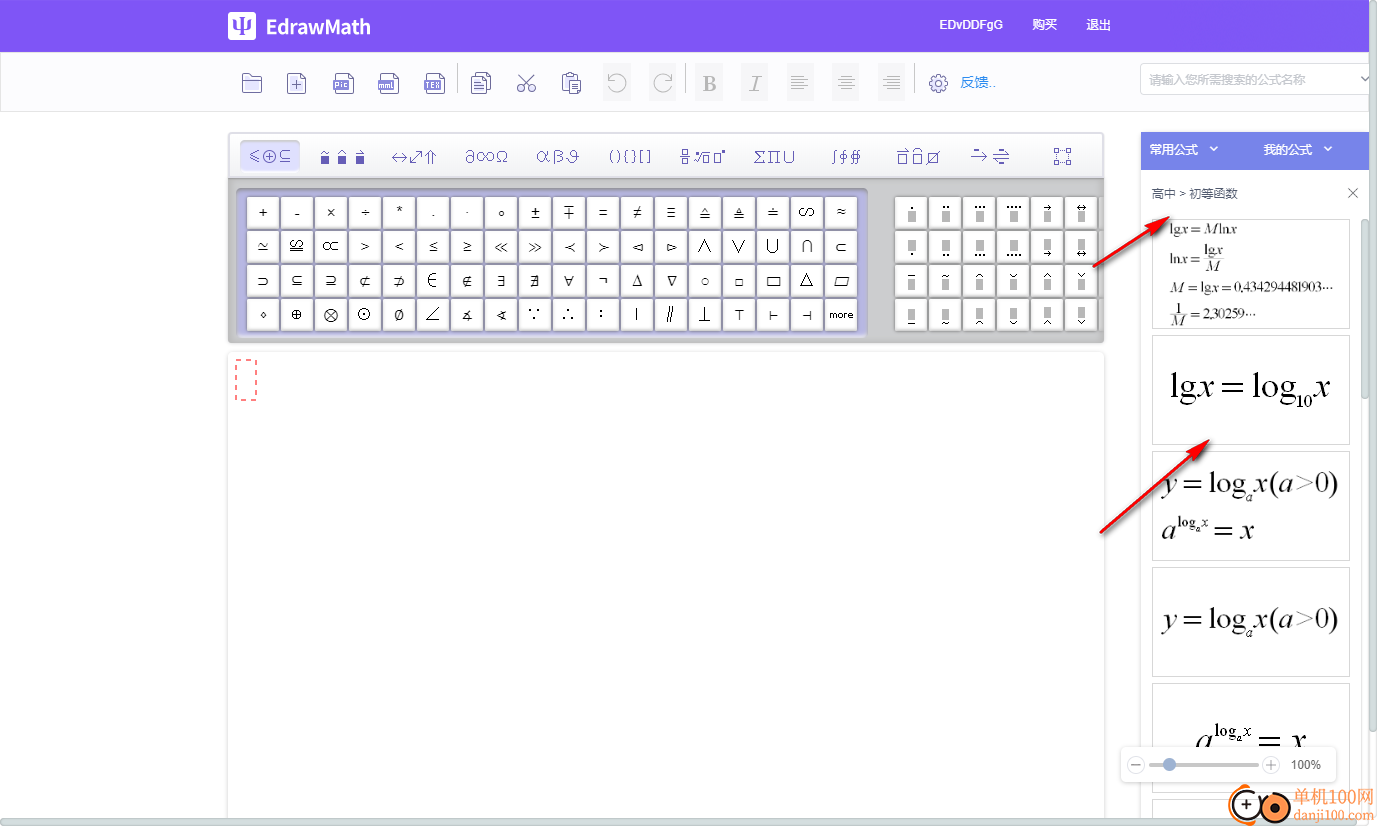Insert the for all ∀ symbol

(569, 280)
